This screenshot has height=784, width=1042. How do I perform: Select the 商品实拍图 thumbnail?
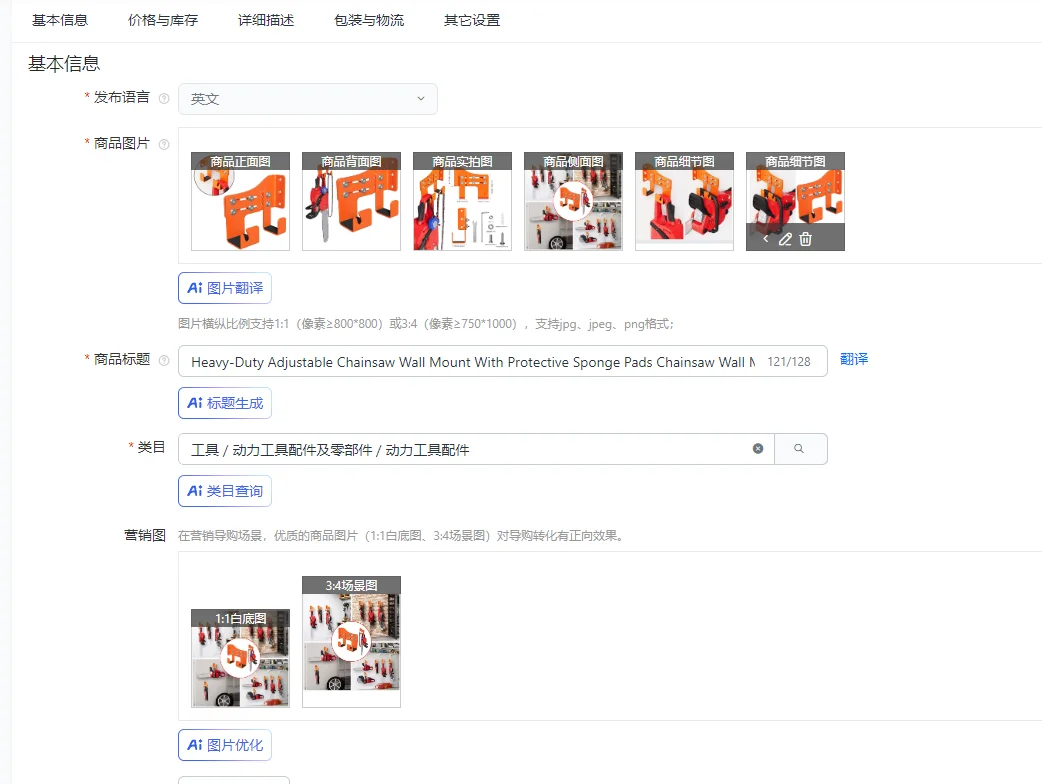tap(463, 201)
